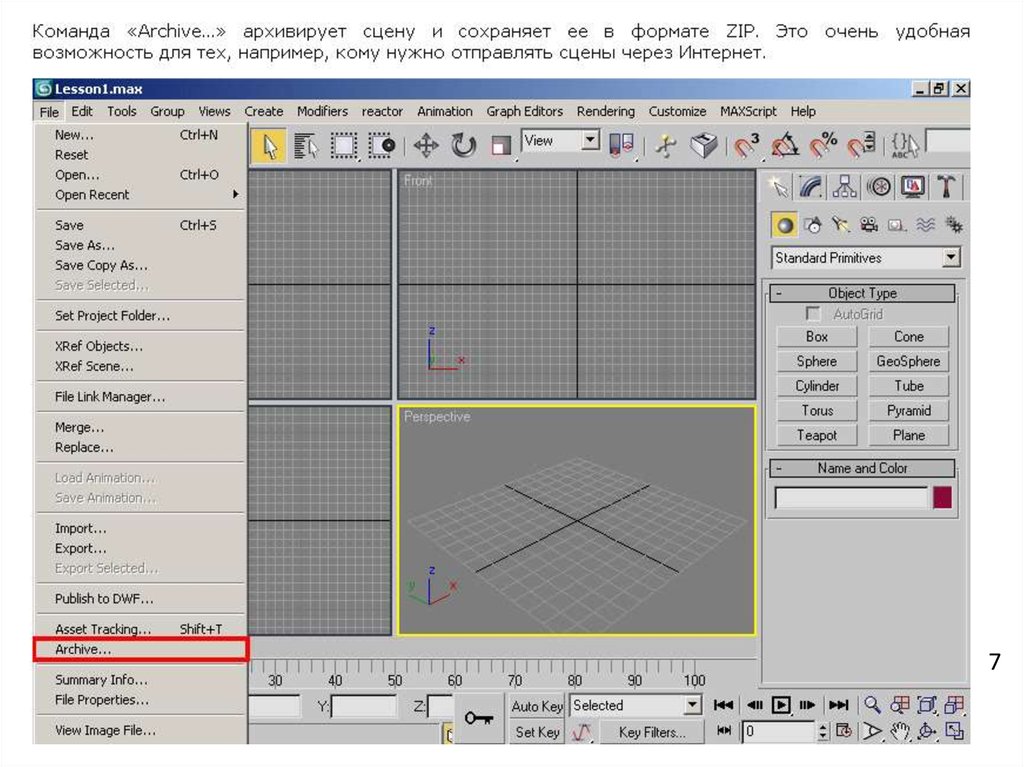Select the Move transform tool
The width and height of the screenshot is (1024, 767).
pos(426,146)
